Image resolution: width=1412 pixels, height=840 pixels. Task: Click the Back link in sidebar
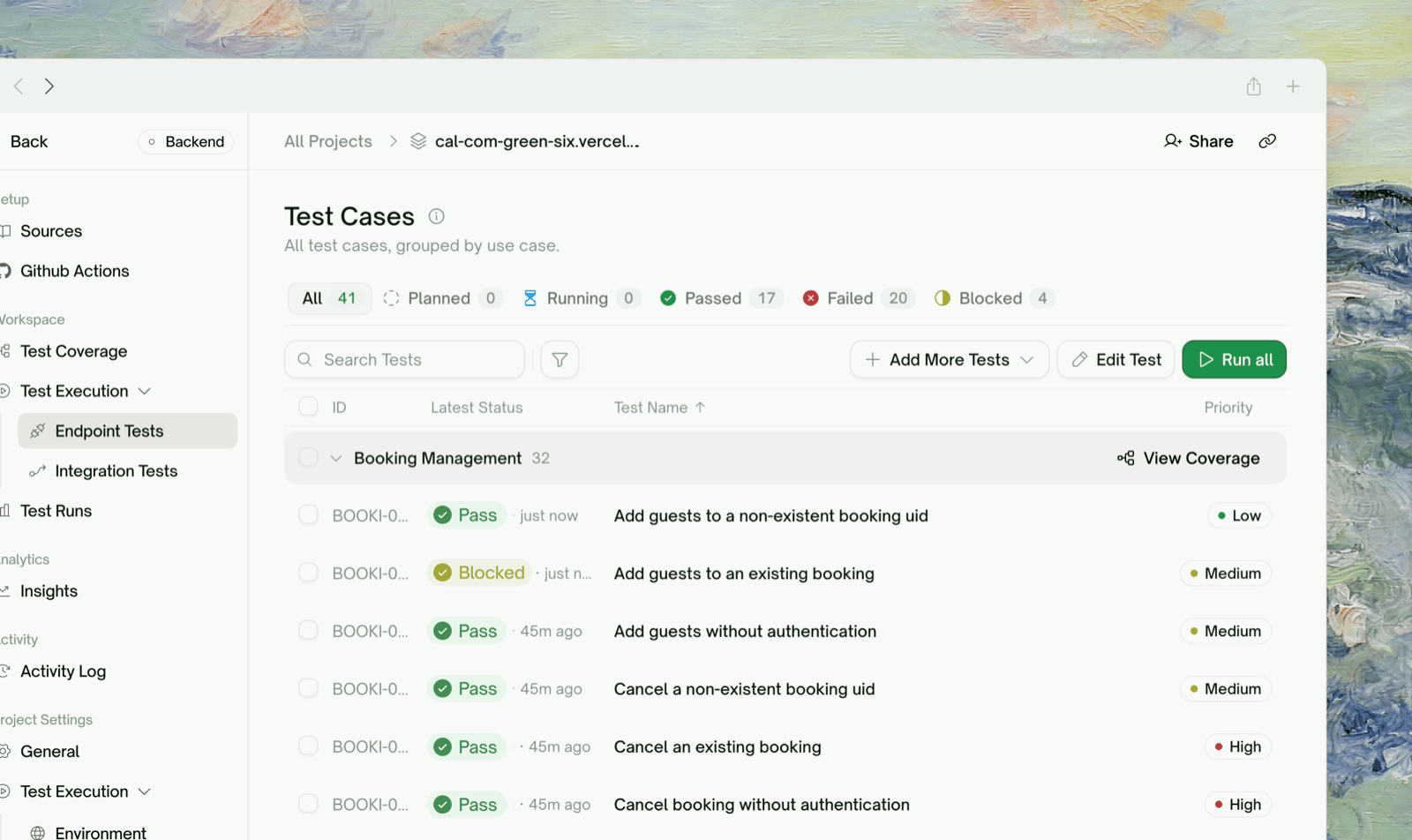(29, 141)
